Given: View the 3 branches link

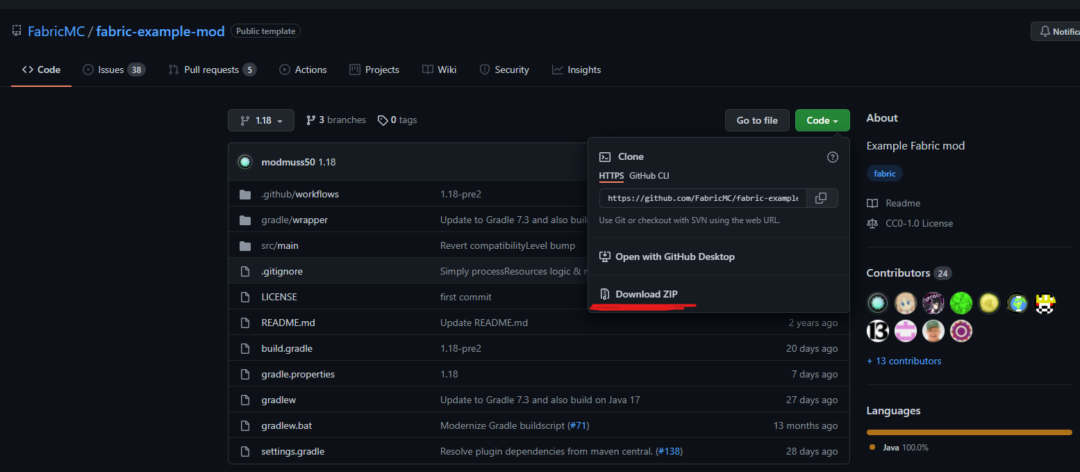Looking at the screenshot, I should (335, 120).
